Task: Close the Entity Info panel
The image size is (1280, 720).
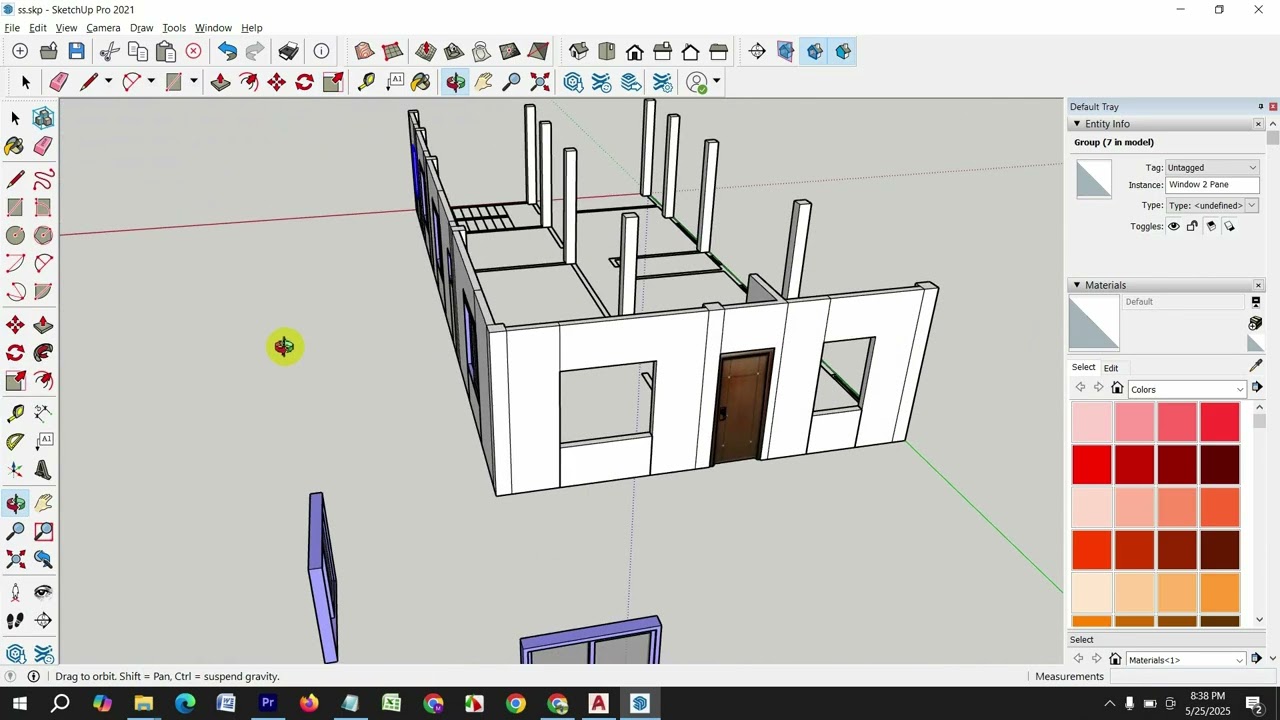Action: (1258, 124)
